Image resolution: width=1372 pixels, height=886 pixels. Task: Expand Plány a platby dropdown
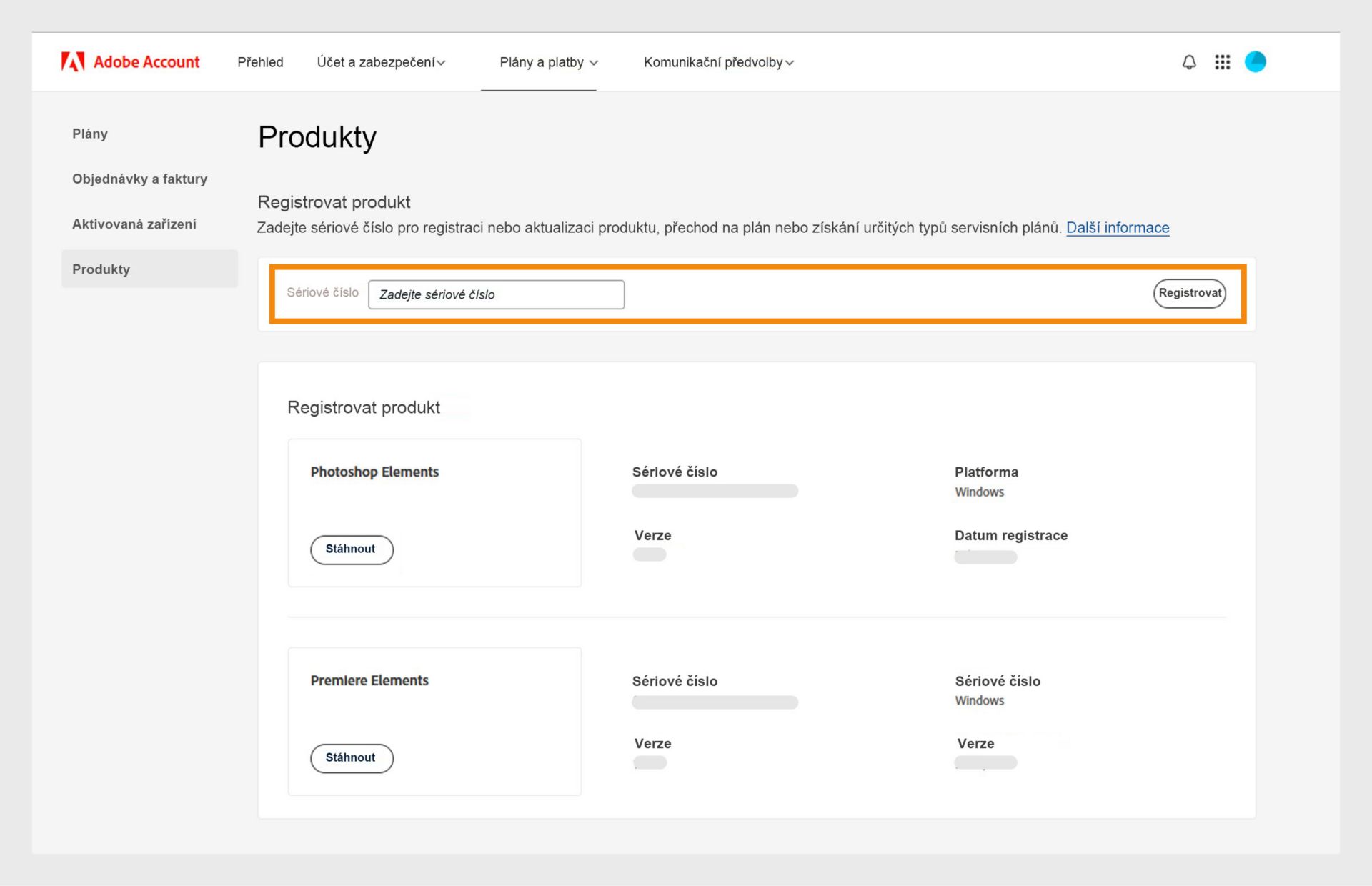coord(548,62)
